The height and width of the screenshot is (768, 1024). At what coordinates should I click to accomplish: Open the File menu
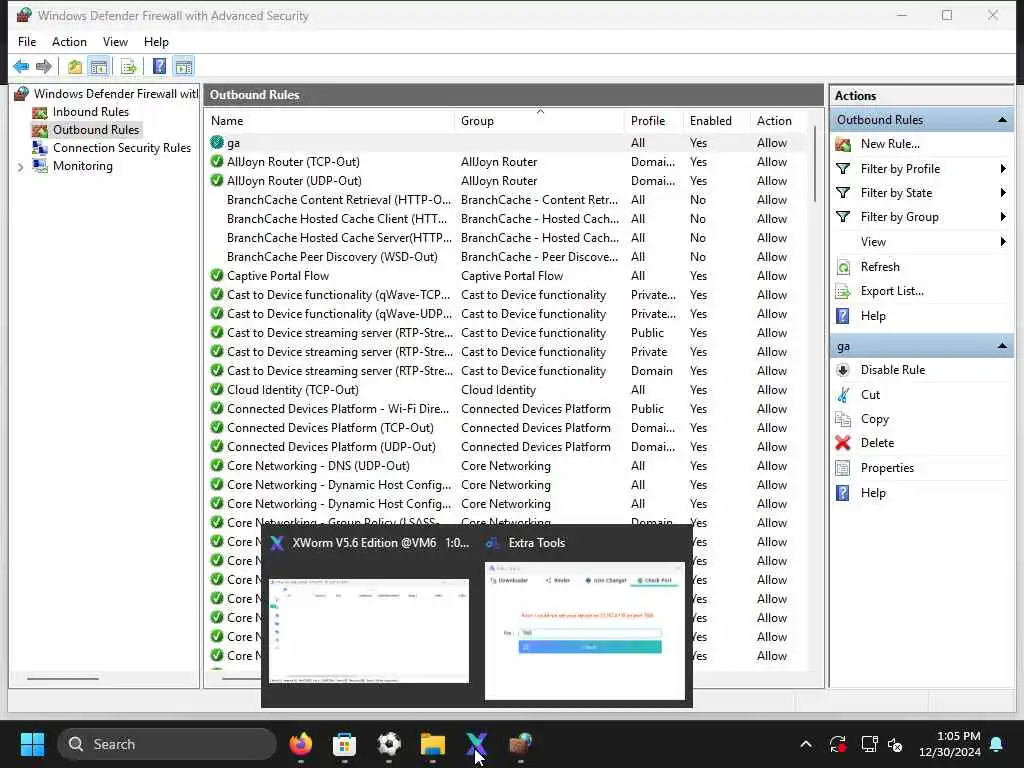(x=27, y=42)
